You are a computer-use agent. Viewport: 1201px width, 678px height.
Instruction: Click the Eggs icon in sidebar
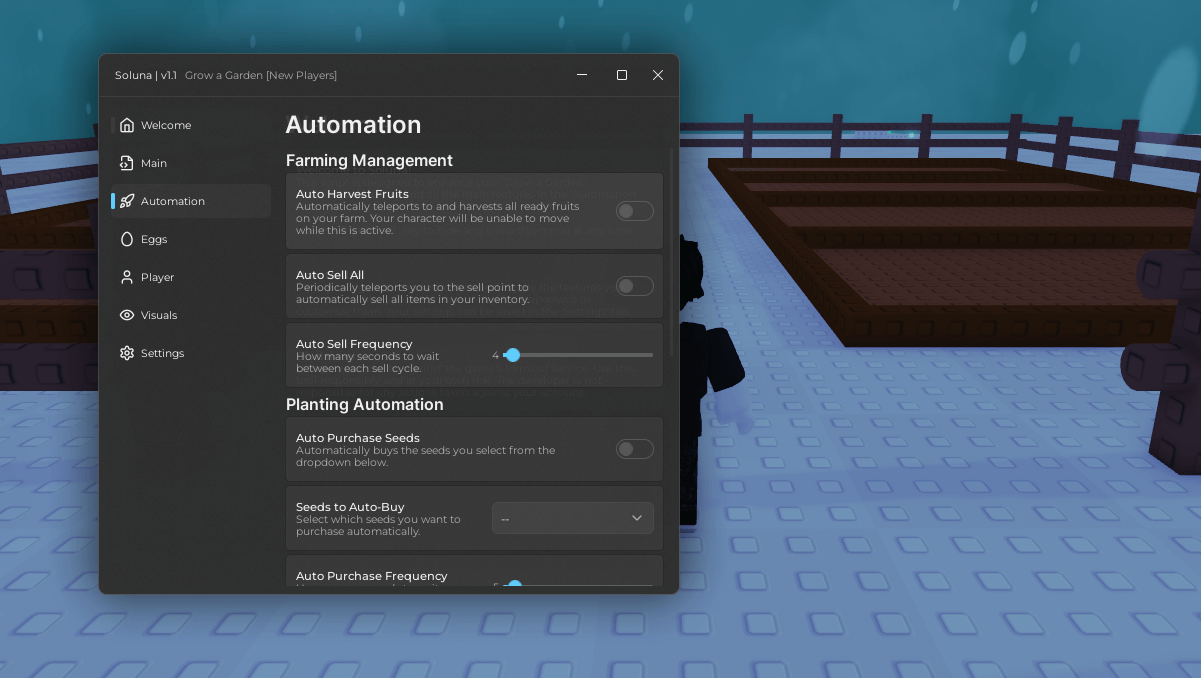point(127,239)
